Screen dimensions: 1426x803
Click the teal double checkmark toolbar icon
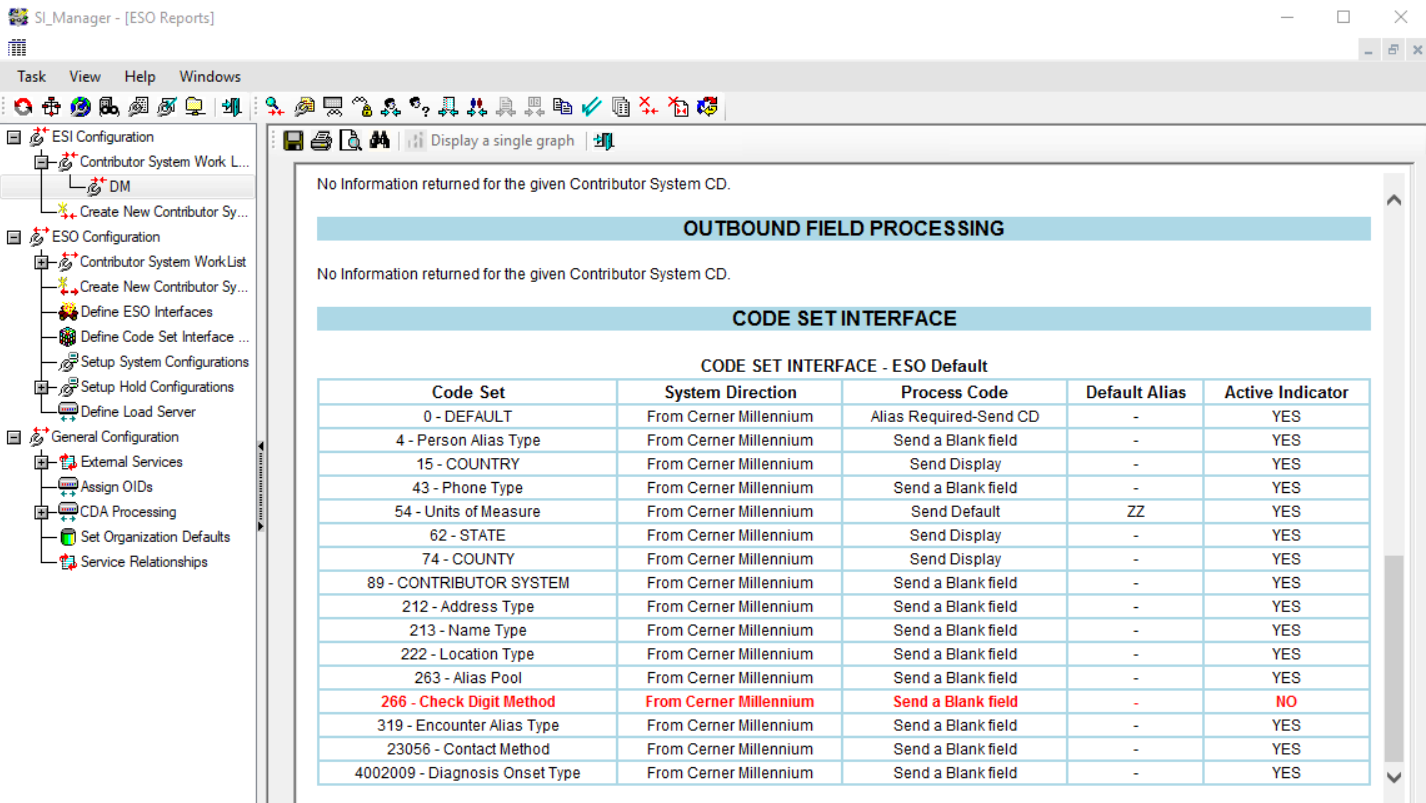[x=592, y=107]
